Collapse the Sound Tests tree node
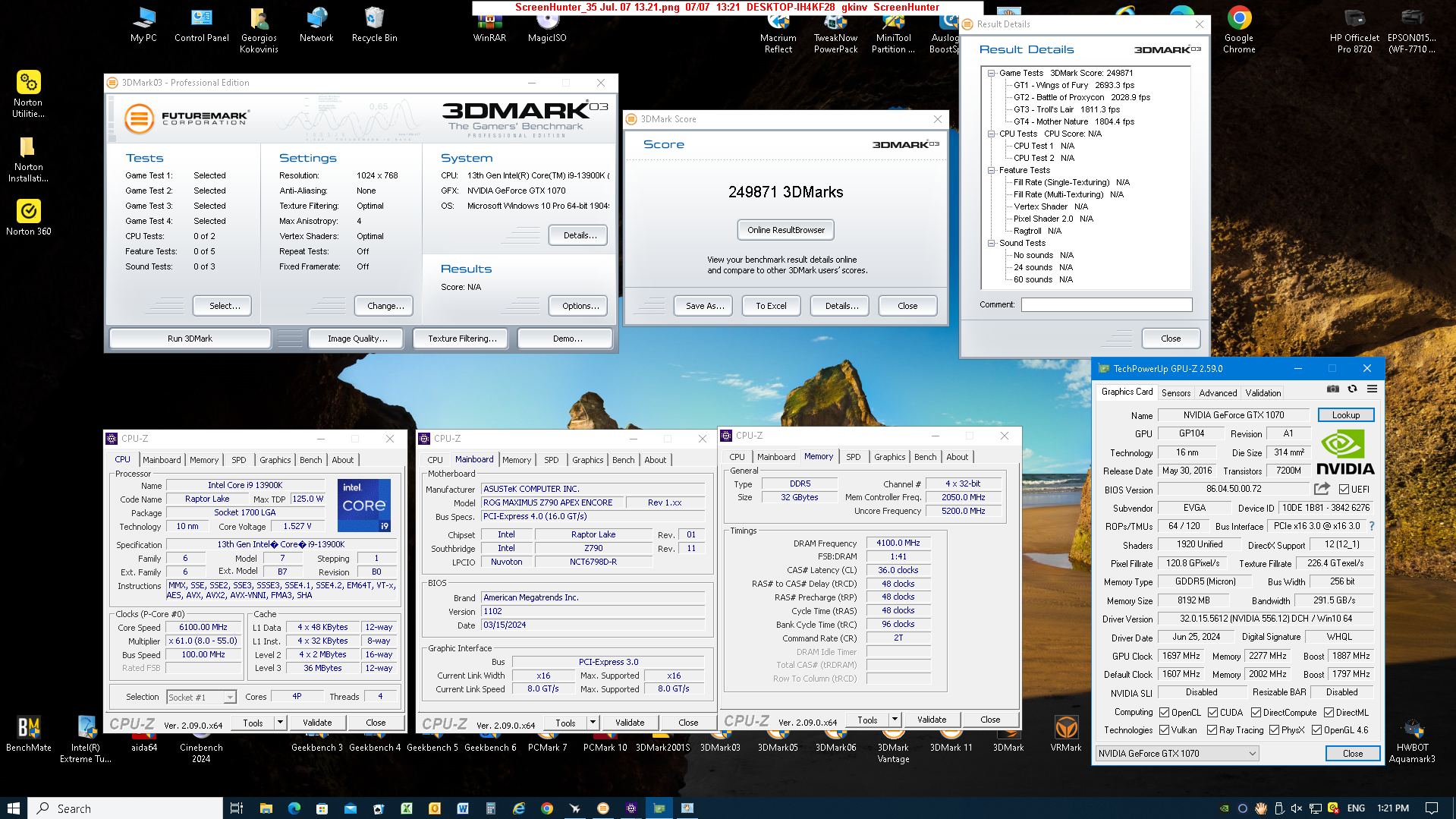Viewport: 1456px width, 819px height. 991,244
